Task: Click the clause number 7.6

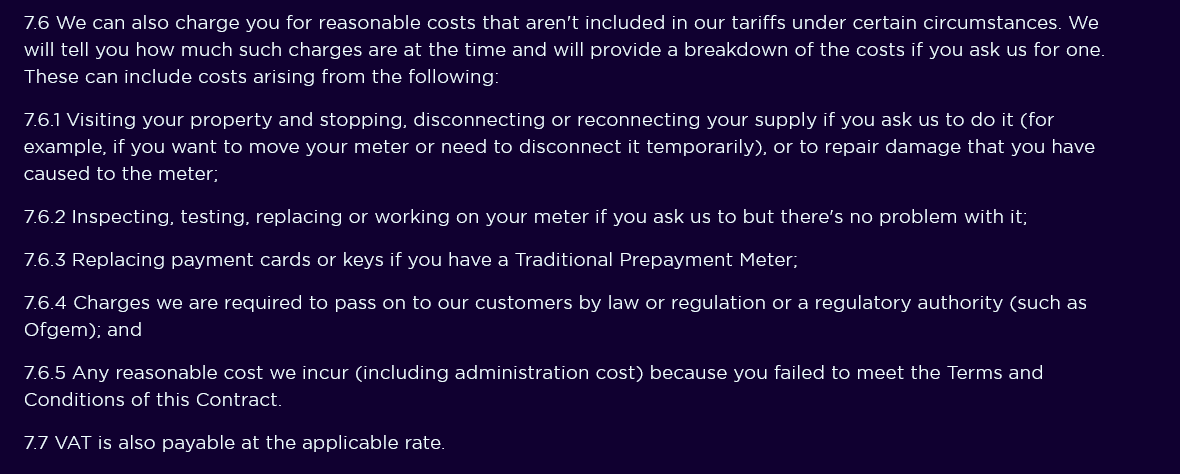Action: (x=37, y=23)
